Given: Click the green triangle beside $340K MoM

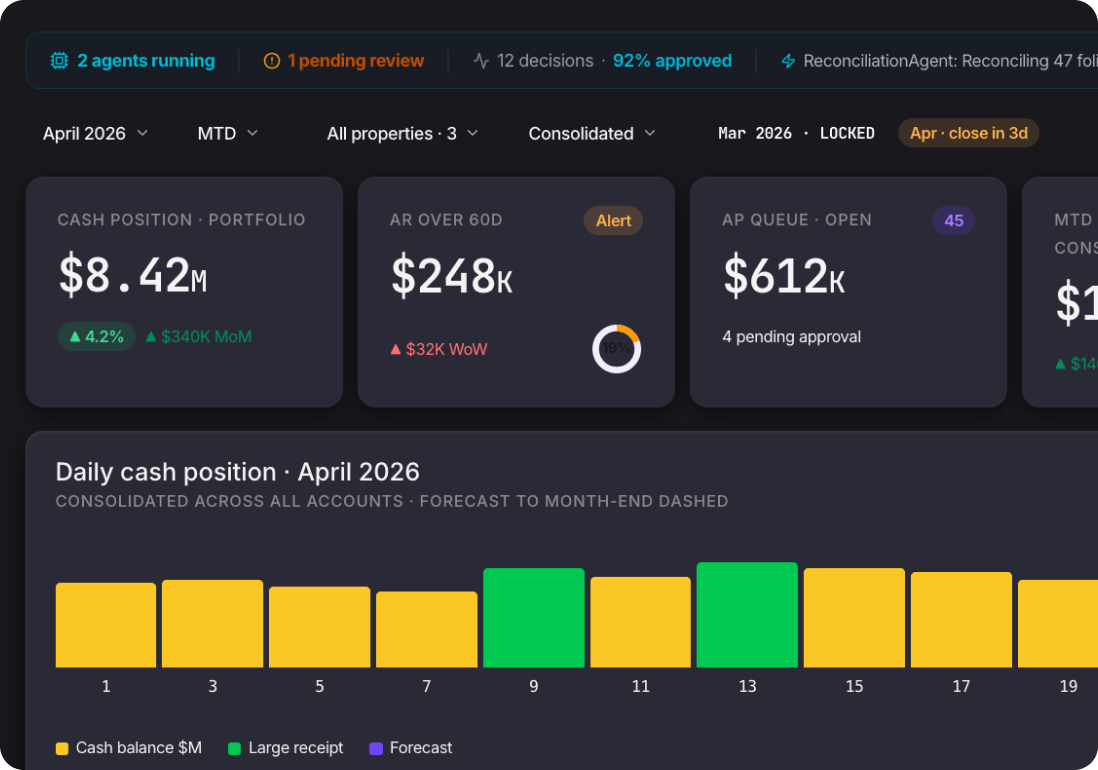Looking at the screenshot, I should click(x=151, y=337).
